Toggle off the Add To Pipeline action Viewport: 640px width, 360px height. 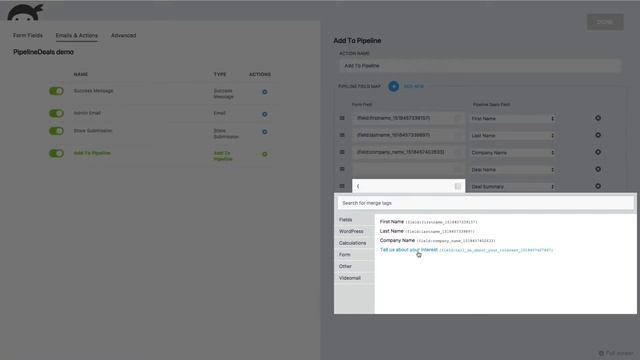(56, 153)
